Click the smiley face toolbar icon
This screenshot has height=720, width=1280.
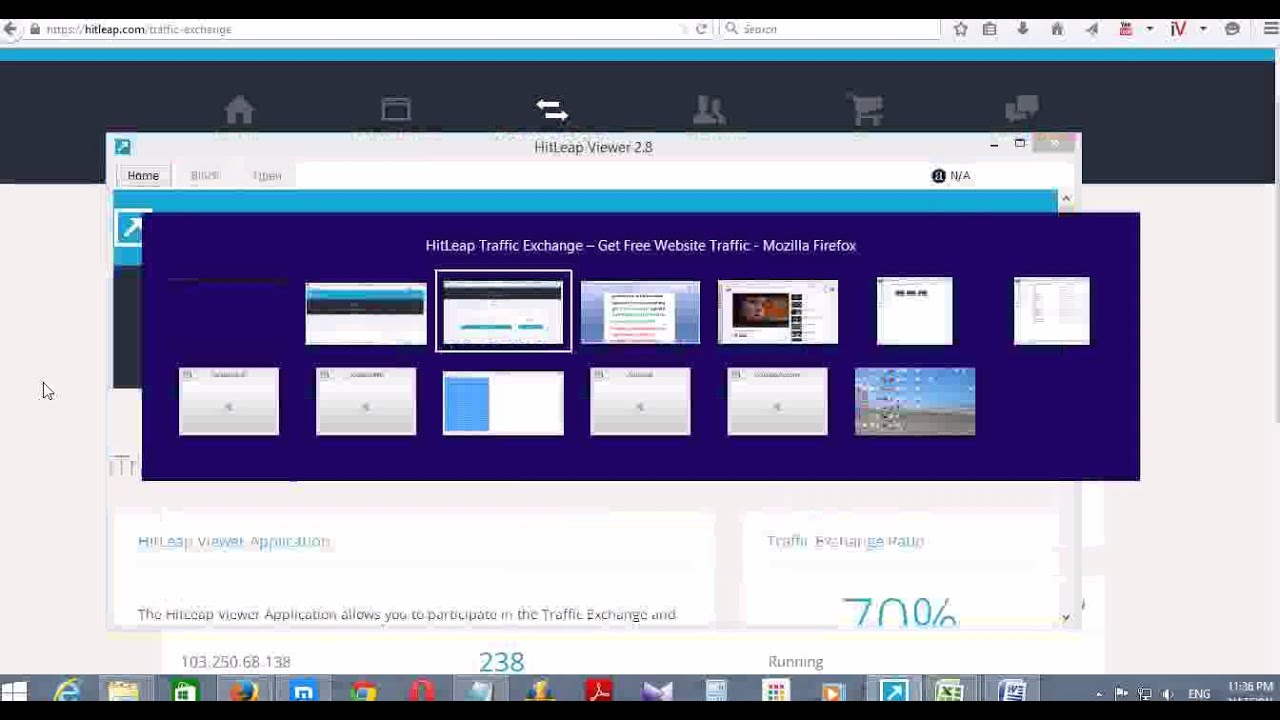click(1232, 29)
